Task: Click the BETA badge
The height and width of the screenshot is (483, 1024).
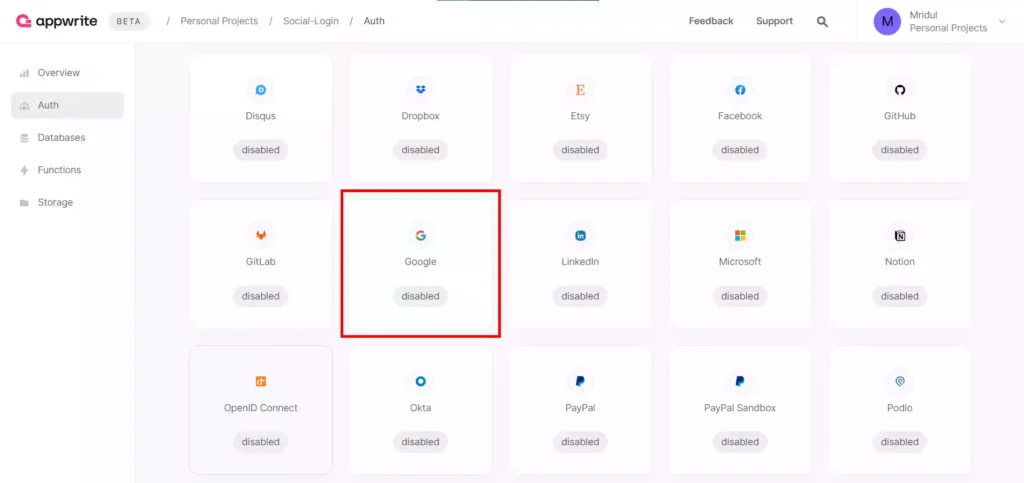Action: pyautogui.click(x=129, y=21)
